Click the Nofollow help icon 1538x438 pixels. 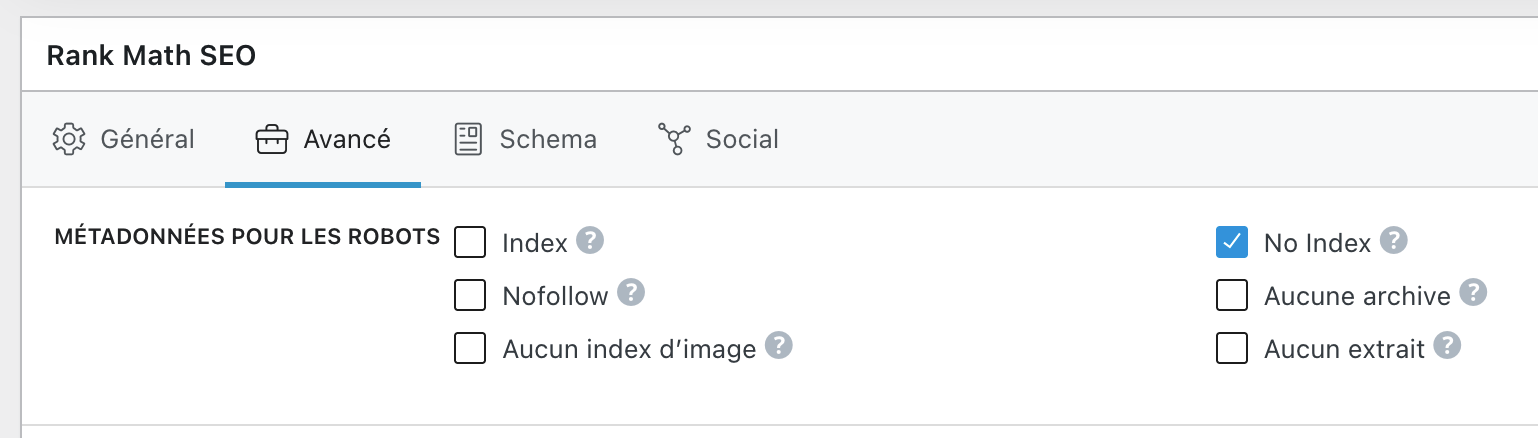(631, 293)
